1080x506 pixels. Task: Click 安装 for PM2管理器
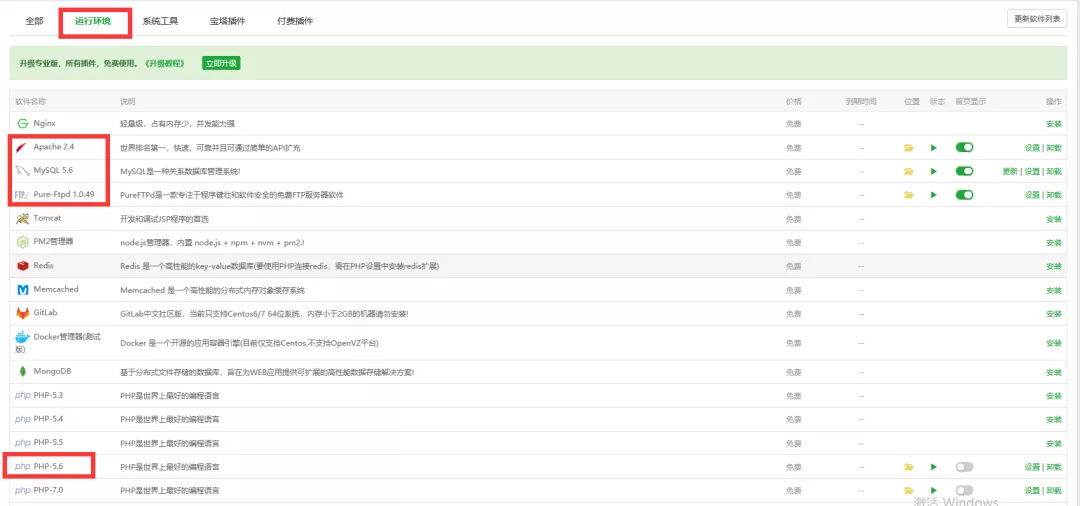click(1054, 243)
